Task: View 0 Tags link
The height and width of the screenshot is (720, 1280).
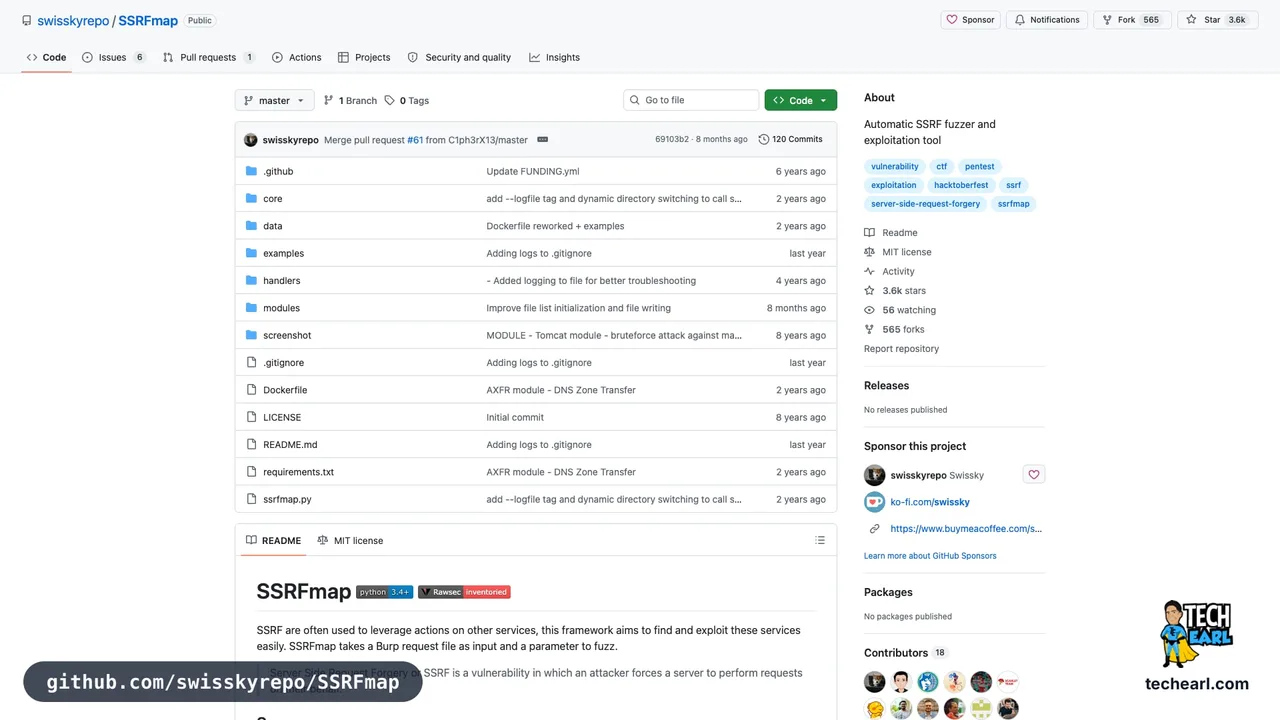Action: pyautogui.click(x=407, y=100)
